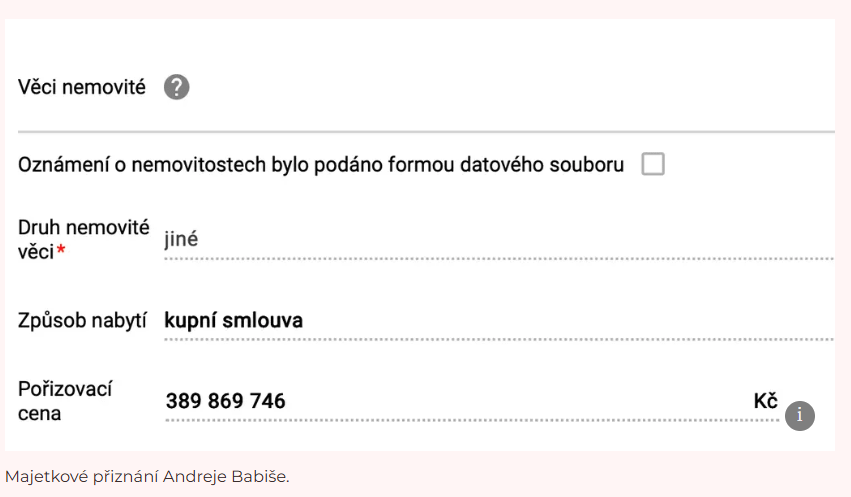Open the help icon beside Věci nemovité
Viewport: 851px width, 497px height.
[176, 87]
